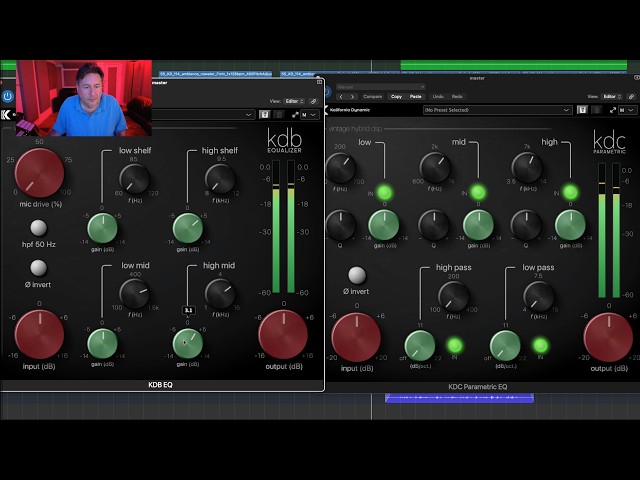Click Undo in the KDC window
The height and width of the screenshot is (480, 640).
pyautogui.click(x=438, y=97)
